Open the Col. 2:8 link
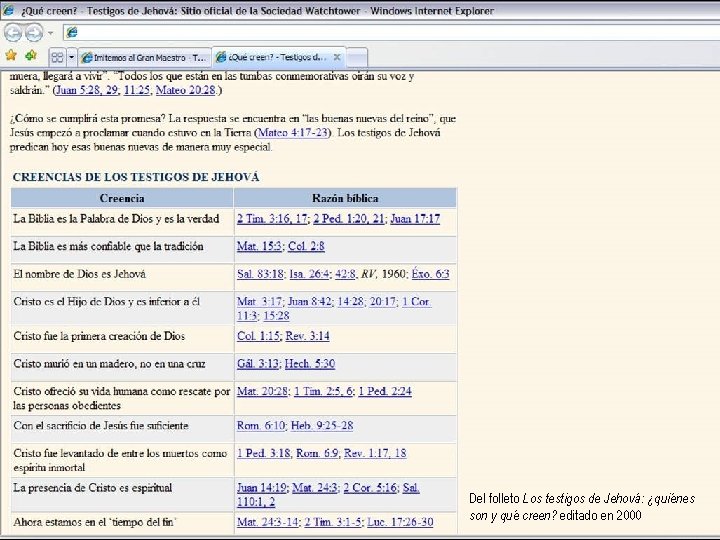 point(306,246)
